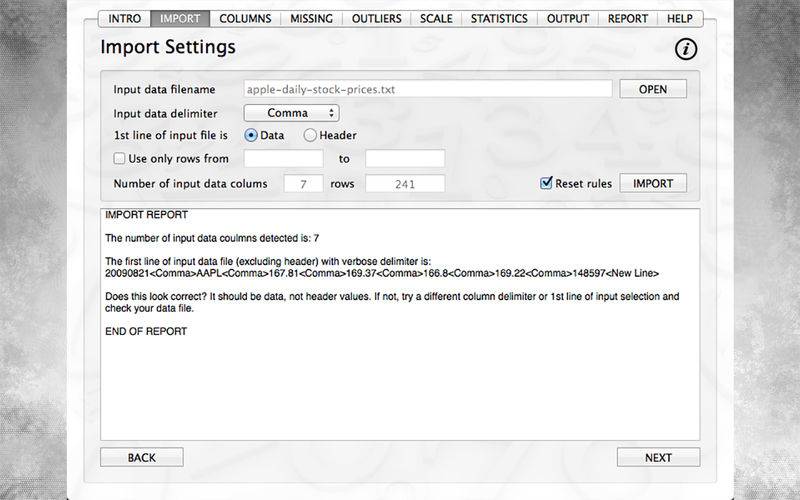Select the Data radio button

(x=251, y=135)
